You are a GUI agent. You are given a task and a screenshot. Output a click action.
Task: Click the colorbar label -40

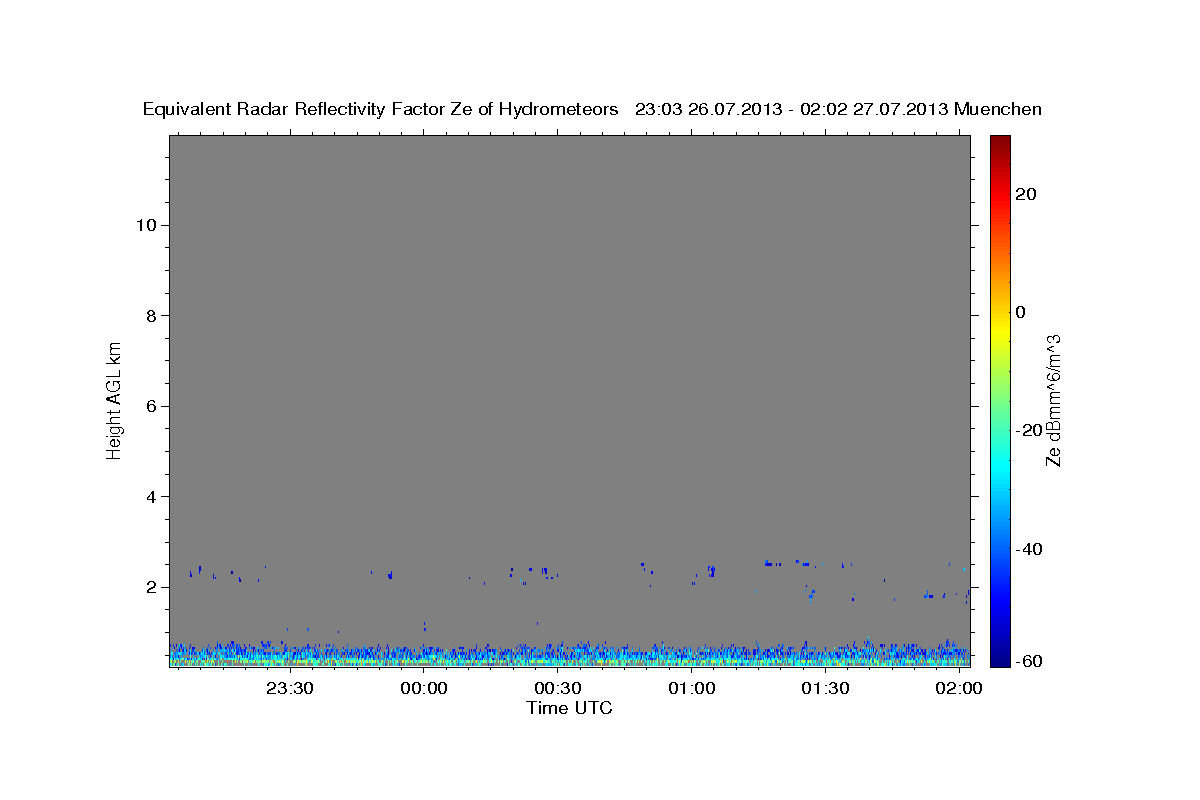(x=1030, y=549)
